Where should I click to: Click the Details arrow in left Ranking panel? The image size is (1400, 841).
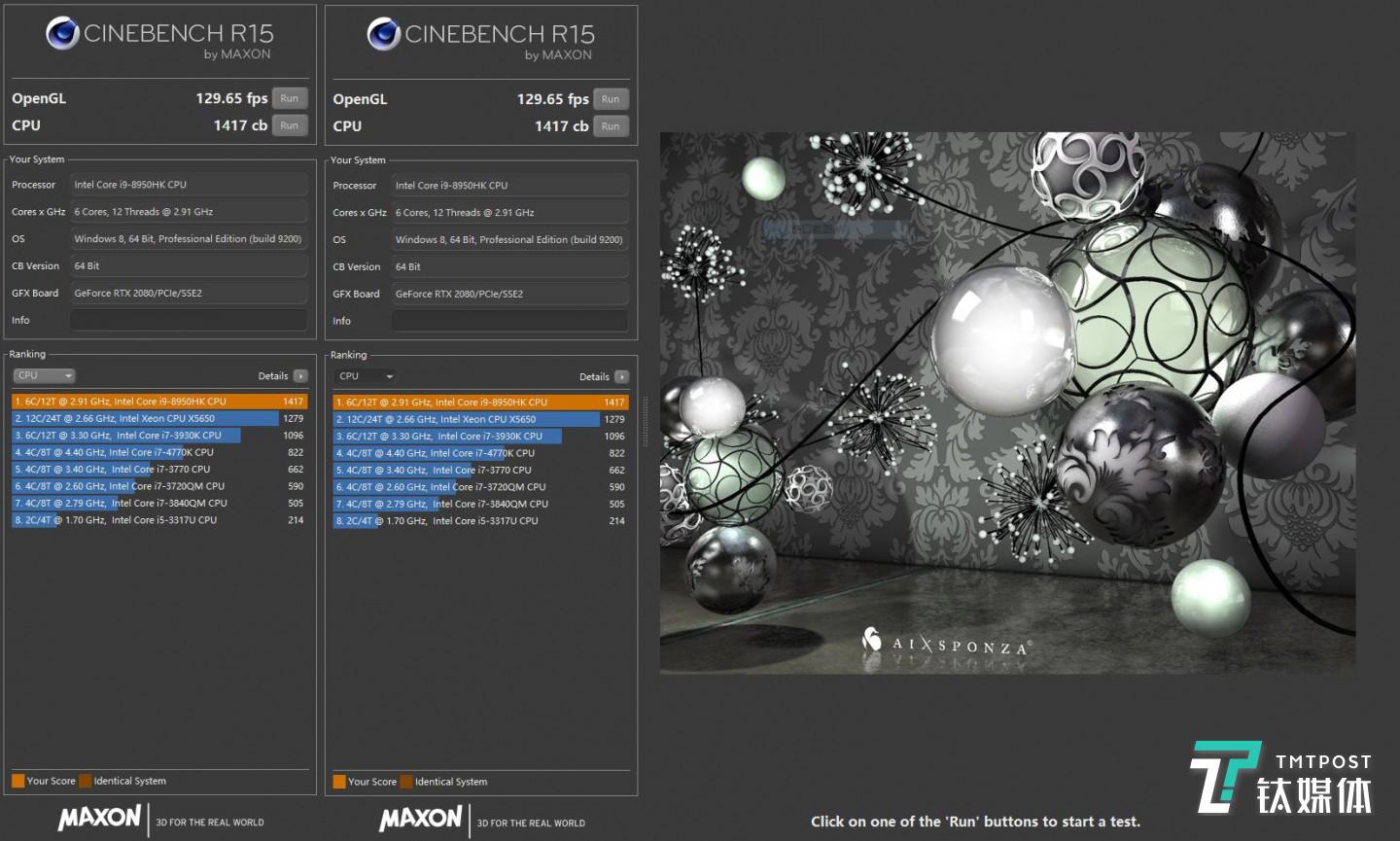[300, 376]
